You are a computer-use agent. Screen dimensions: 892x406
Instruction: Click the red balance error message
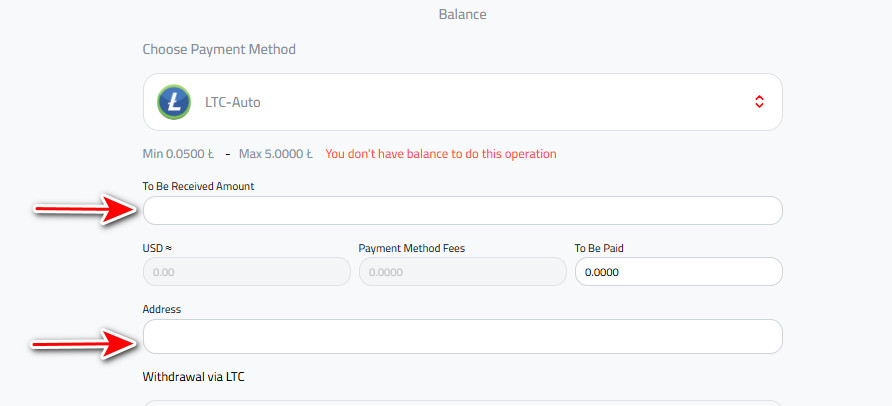pyautogui.click(x=441, y=154)
